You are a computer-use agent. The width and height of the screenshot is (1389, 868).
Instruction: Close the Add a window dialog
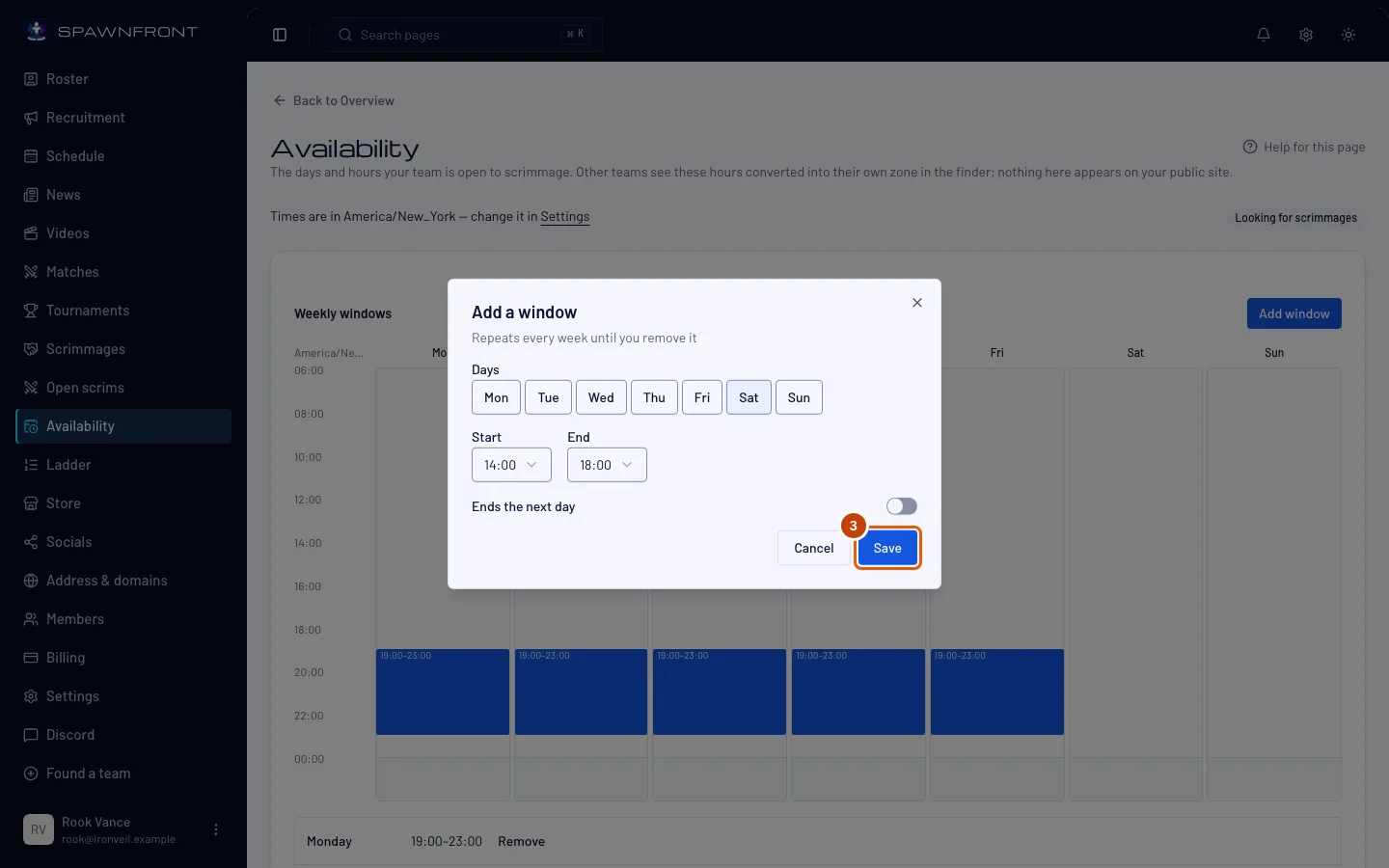click(x=917, y=303)
